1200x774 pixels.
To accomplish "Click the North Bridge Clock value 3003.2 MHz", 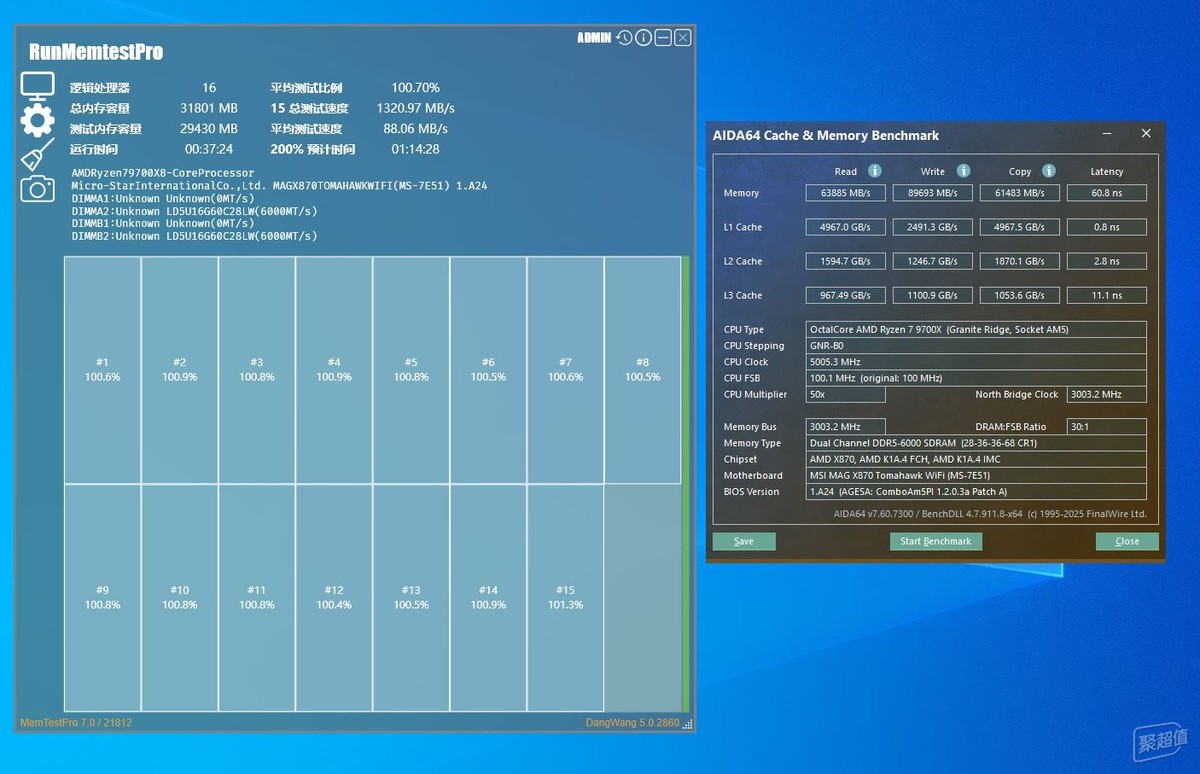I will (x=1107, y=394).
